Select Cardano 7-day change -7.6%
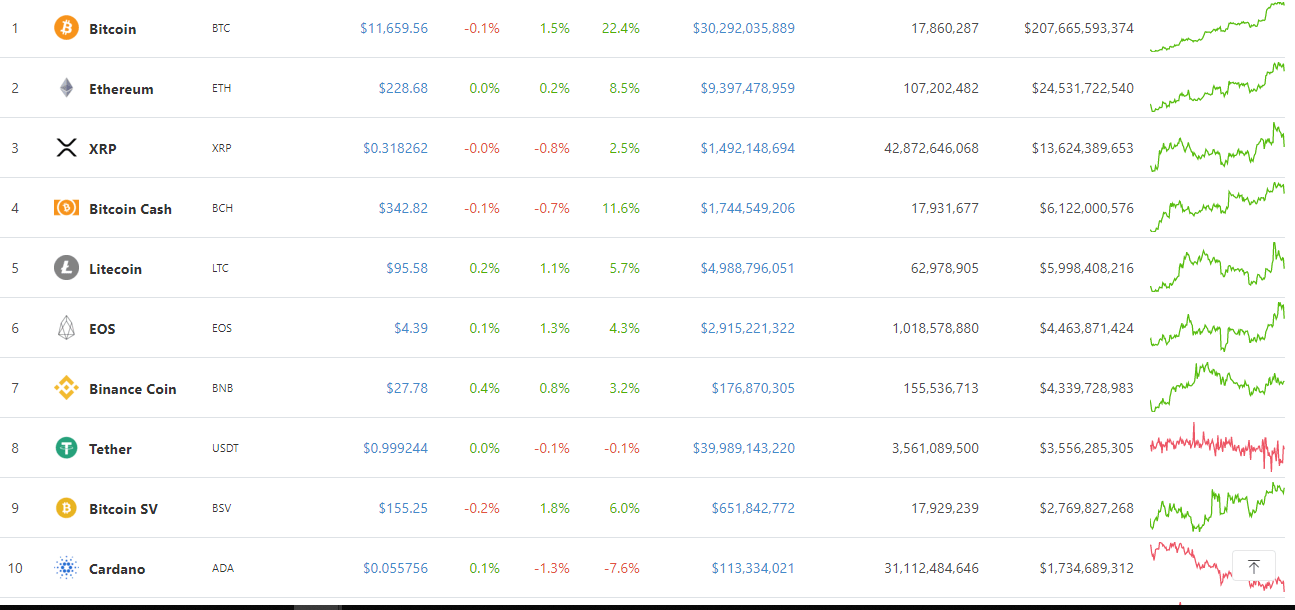The height and width of the screenshot is (610, 1295). [x=621, y=568]
